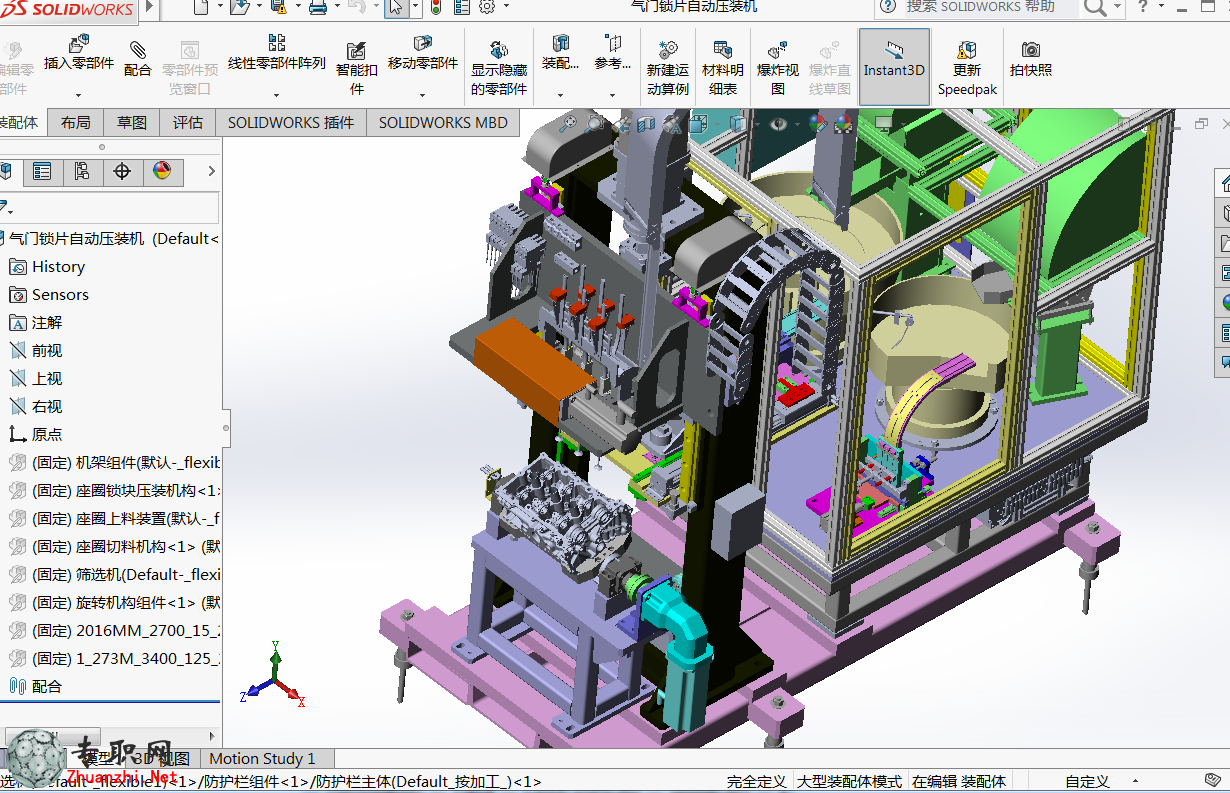Viewport: 1230px width, 793px height.
Task: Click the Take Snapshot (拍快照) camera icon
Action: tap(1031, 49)
